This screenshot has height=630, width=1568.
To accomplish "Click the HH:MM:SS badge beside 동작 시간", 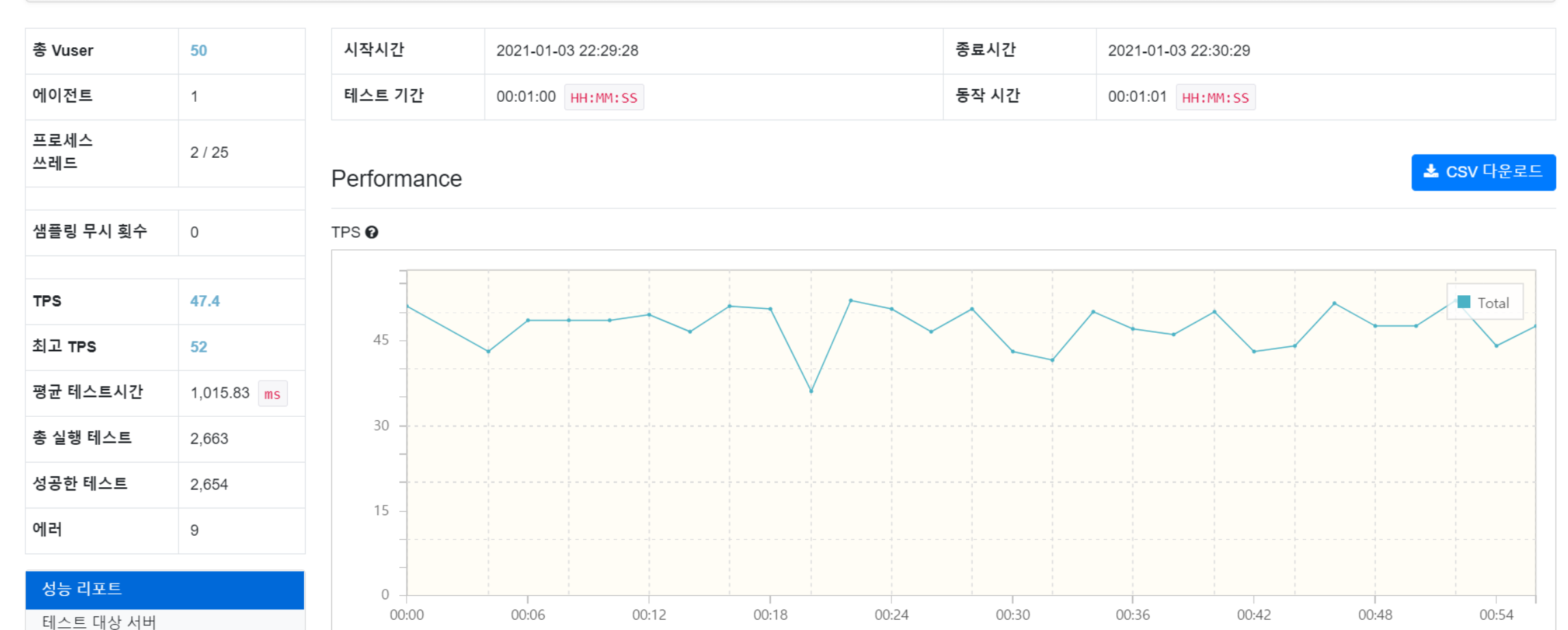I will point(1215,97).
